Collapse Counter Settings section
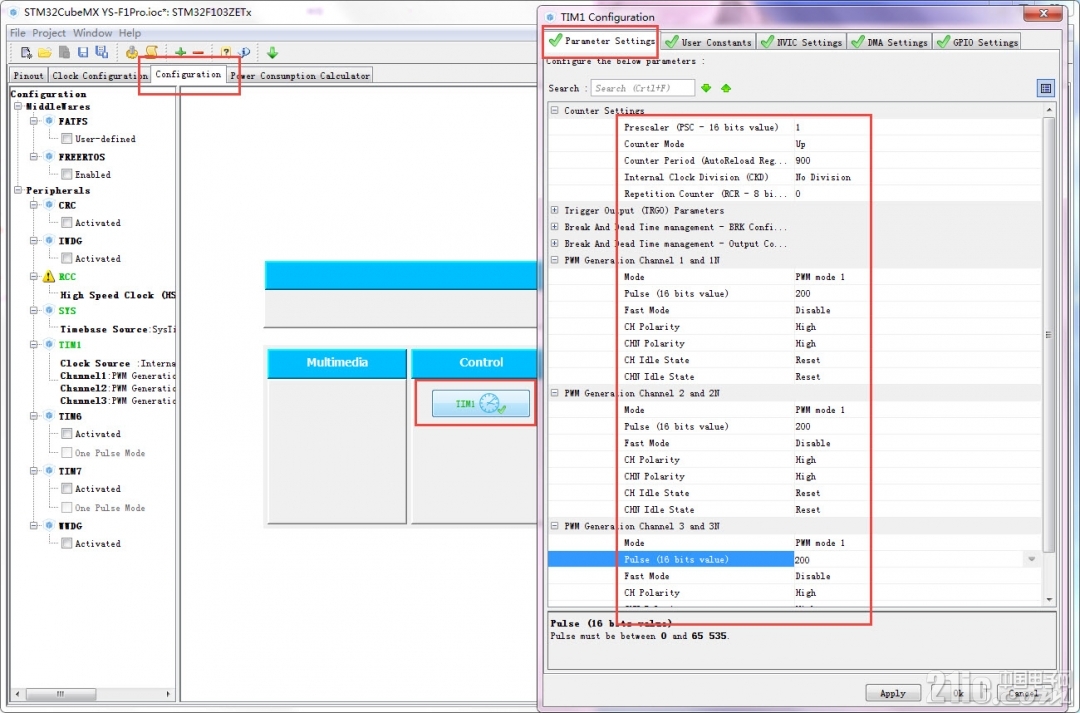 click(554, 110)
